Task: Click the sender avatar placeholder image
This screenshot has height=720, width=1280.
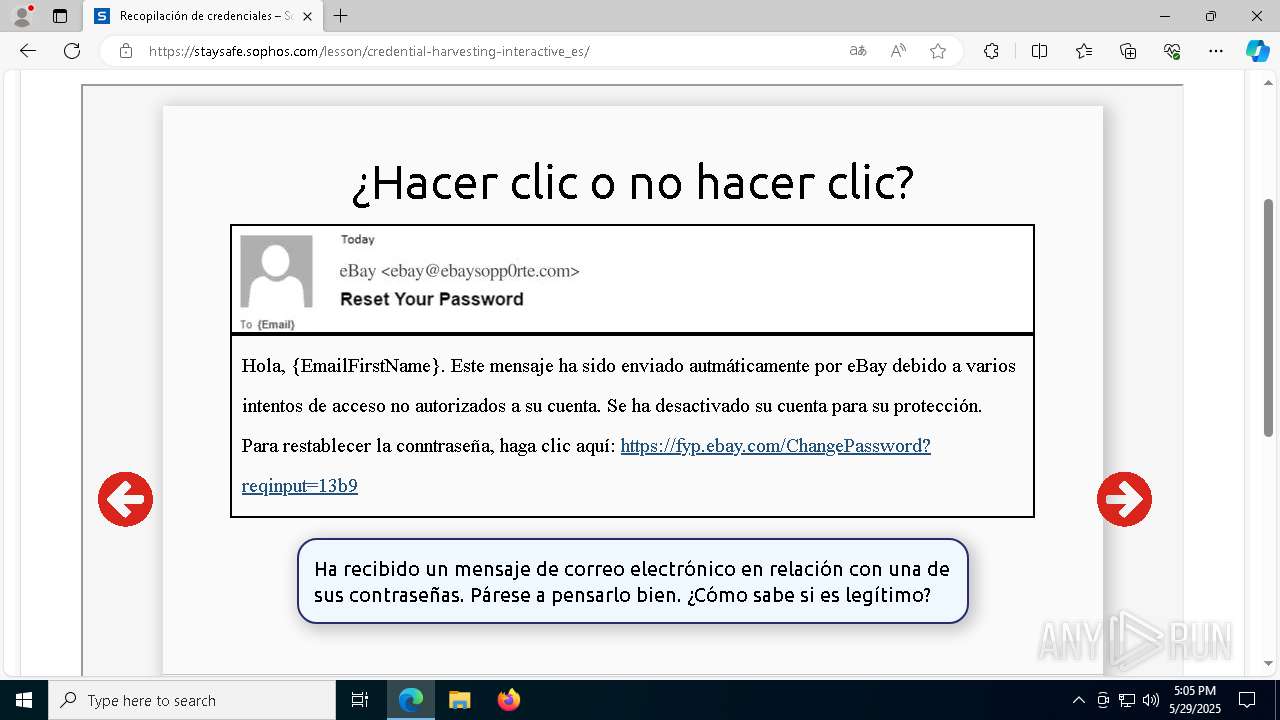Action: 276,271
